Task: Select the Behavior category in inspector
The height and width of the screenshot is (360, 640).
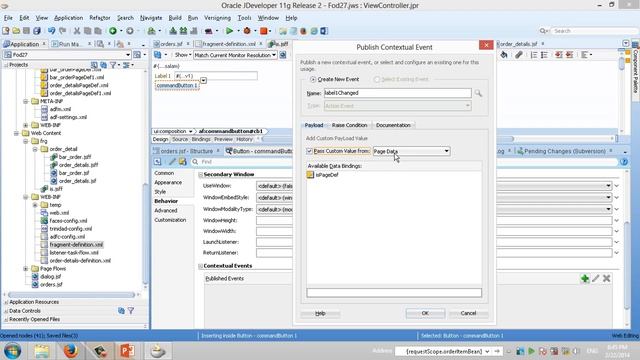Action: (x=166, y=201)
